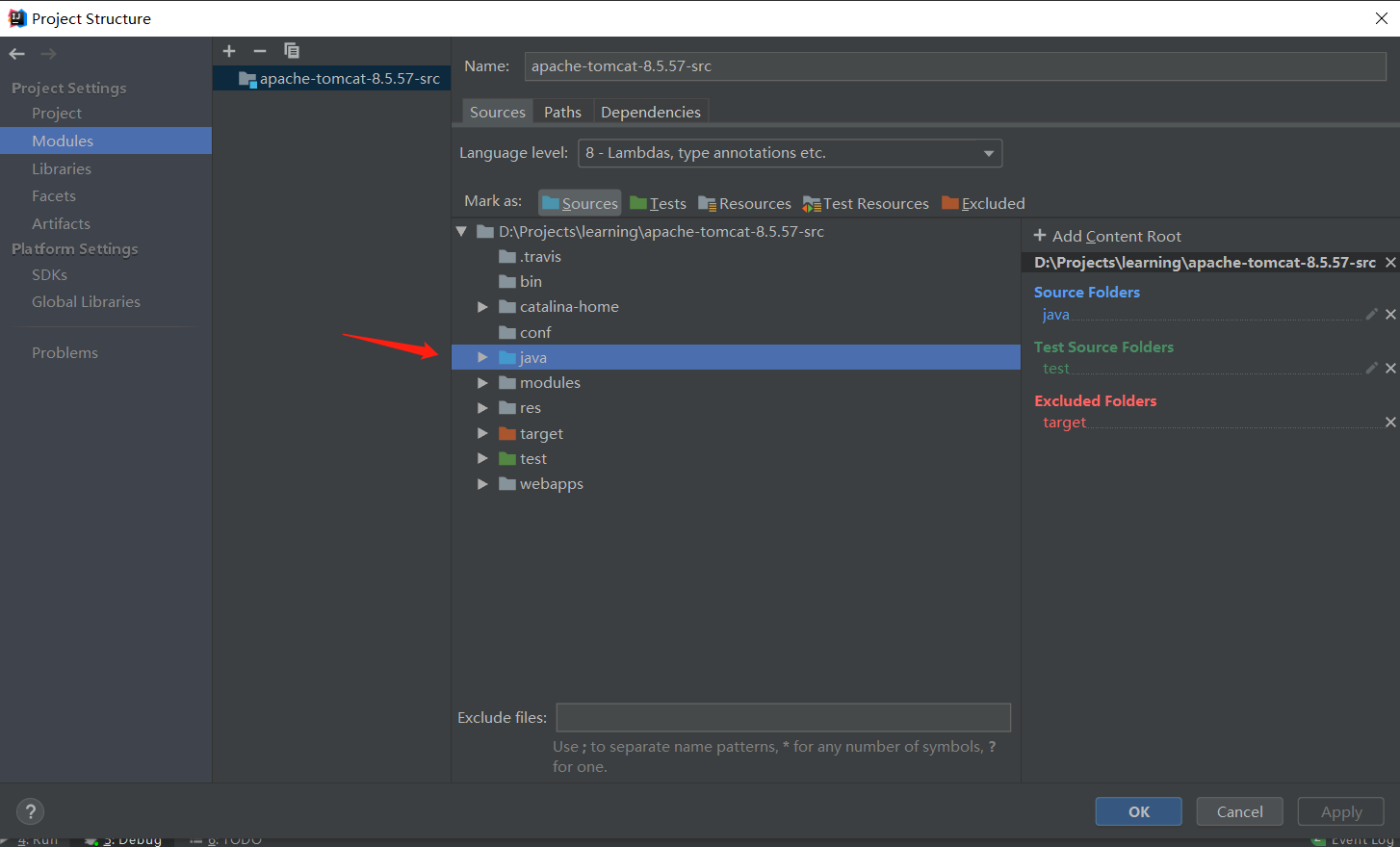The width and height of the screenshot is (1400, 847).
Task: Mark the folder as Tests
Action: 658,203
